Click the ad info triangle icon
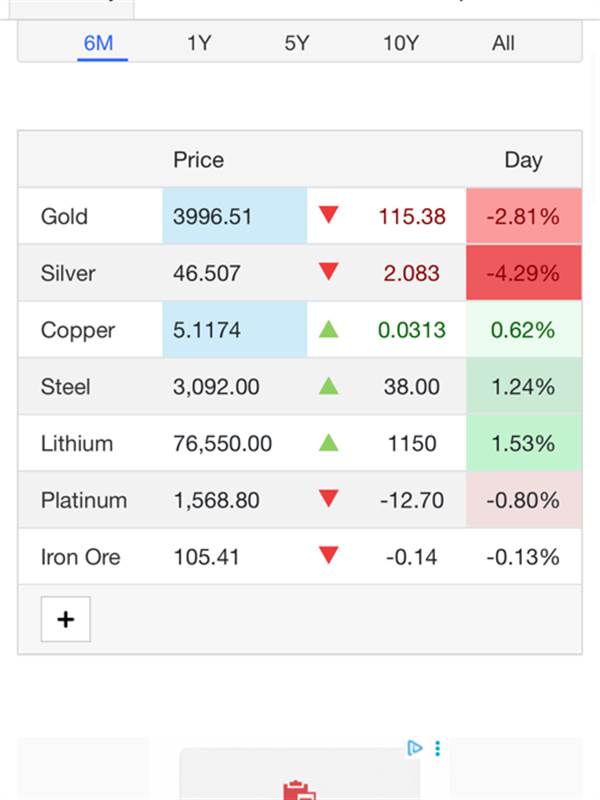The height and width of the screenshot is (800, 600). pos(415,747)
